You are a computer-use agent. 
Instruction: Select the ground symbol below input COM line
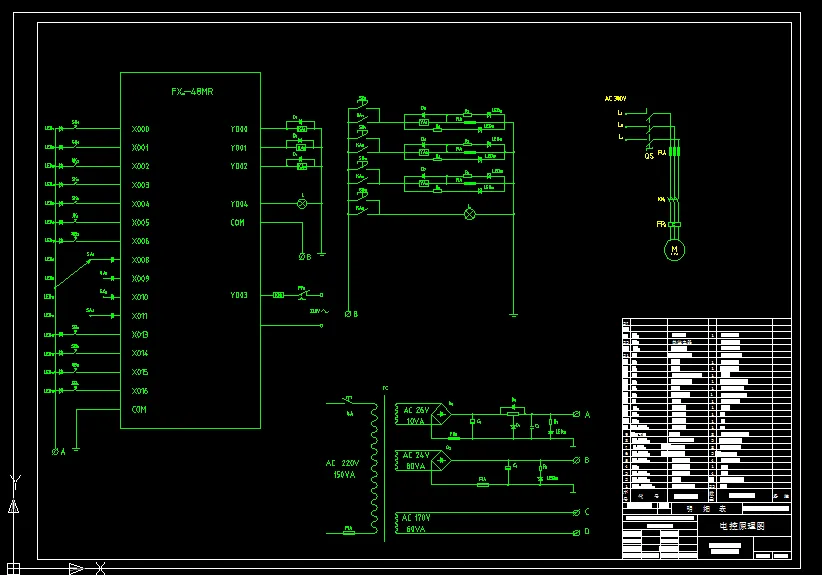click(x=76, y=449)
